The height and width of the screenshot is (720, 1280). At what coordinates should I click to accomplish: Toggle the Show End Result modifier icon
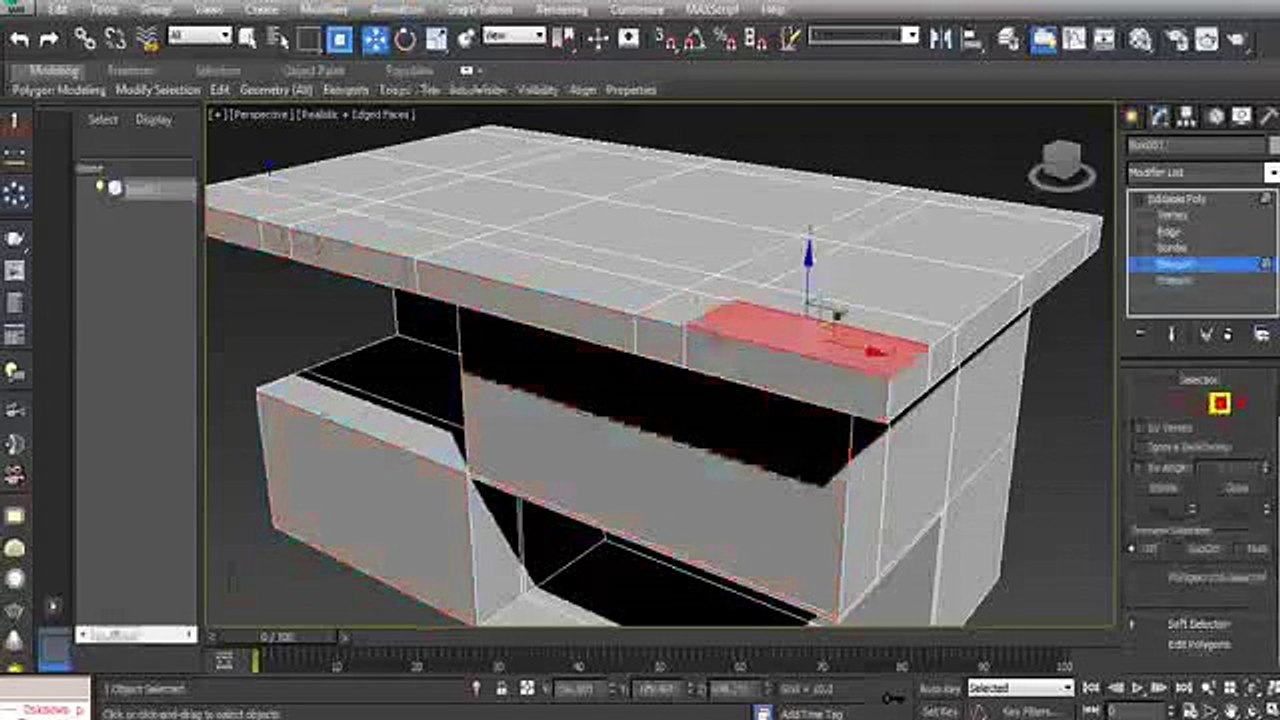(x=1172, y=334)
